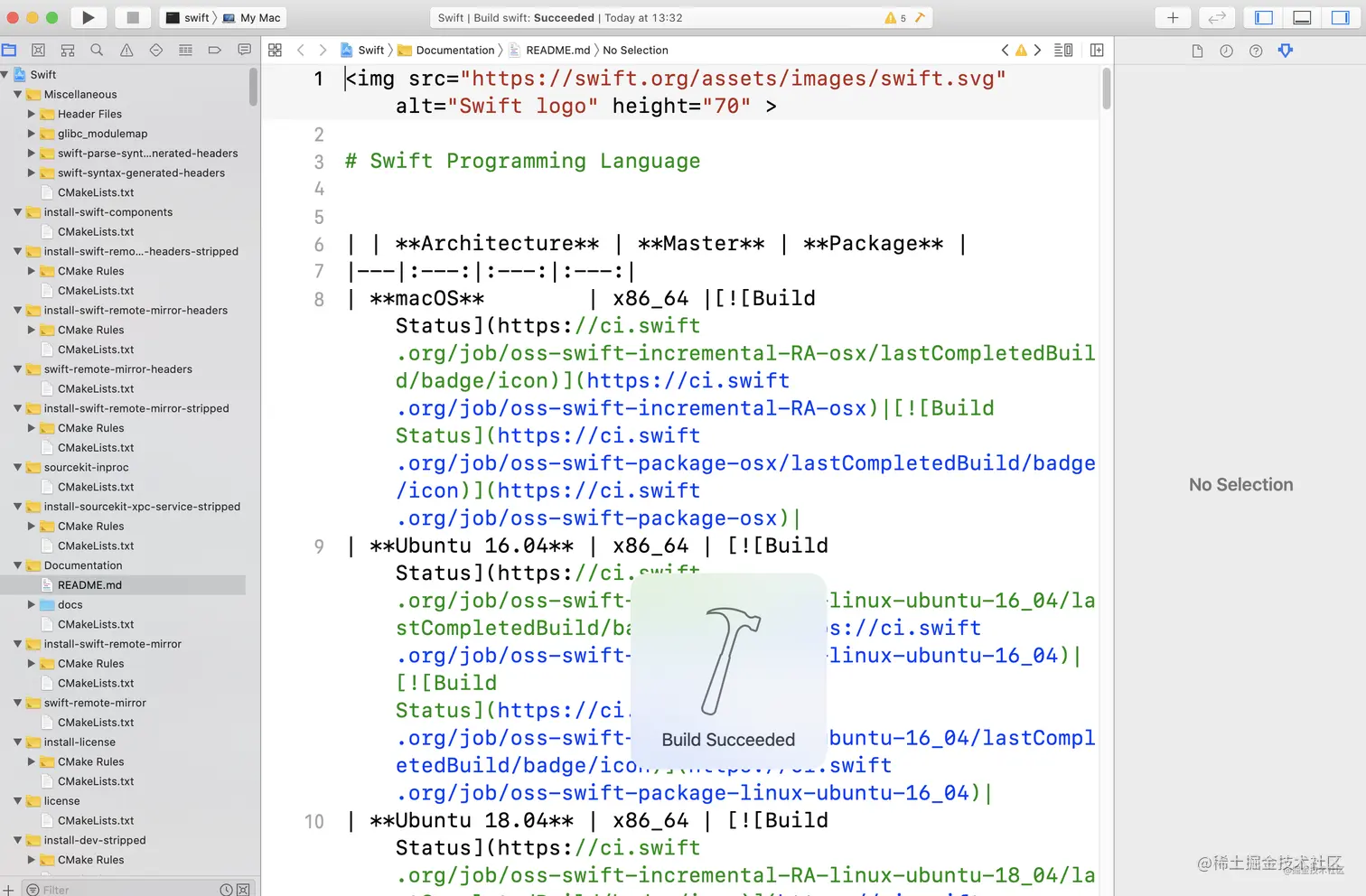
Task: Click Swift in the jump bar
Action: click(x=362, y=51)
